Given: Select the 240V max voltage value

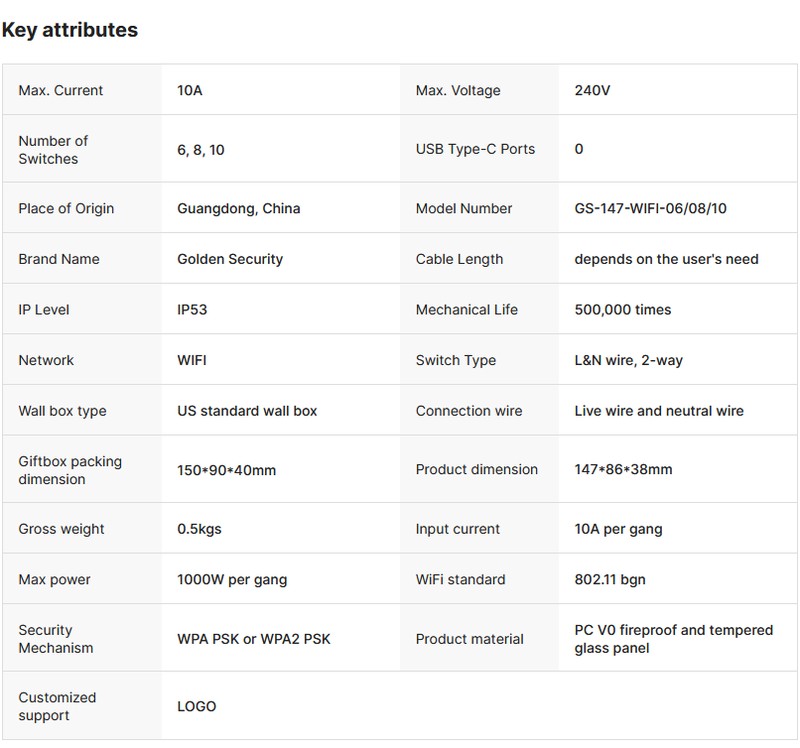Looking at the screenshot, I should [x=592, y=90].
